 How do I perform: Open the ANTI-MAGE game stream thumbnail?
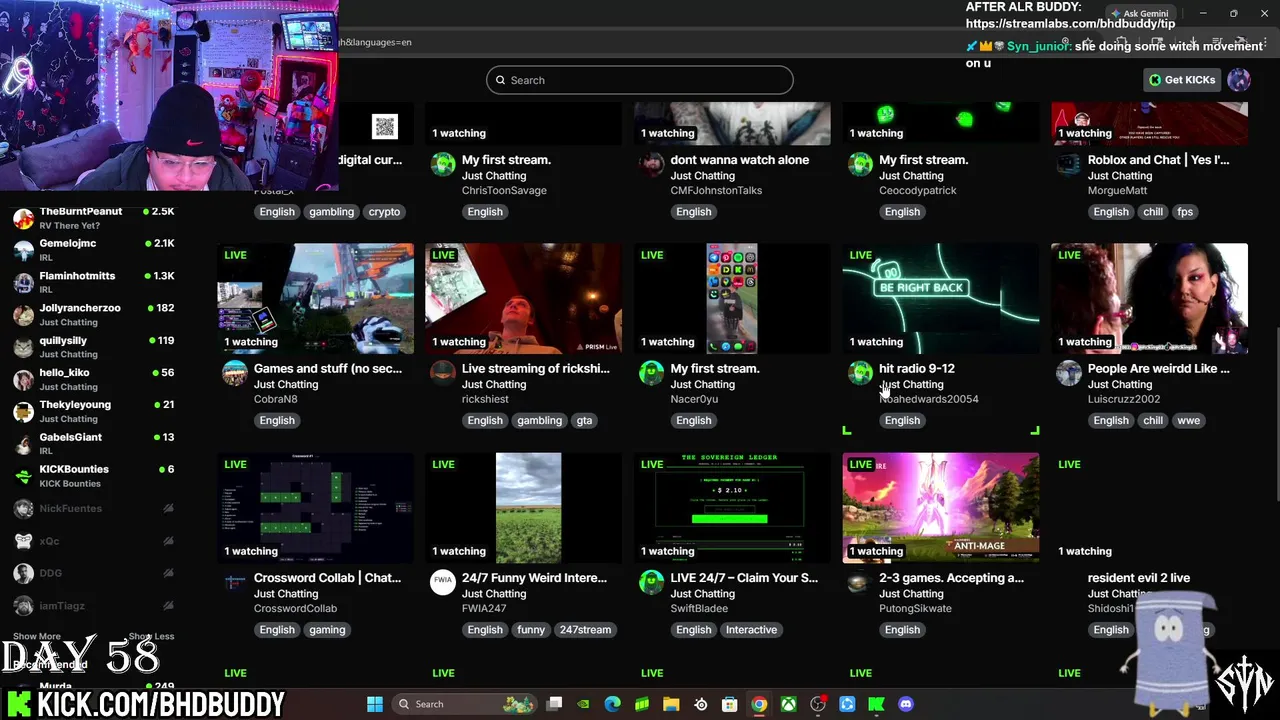tap(940, 507)
